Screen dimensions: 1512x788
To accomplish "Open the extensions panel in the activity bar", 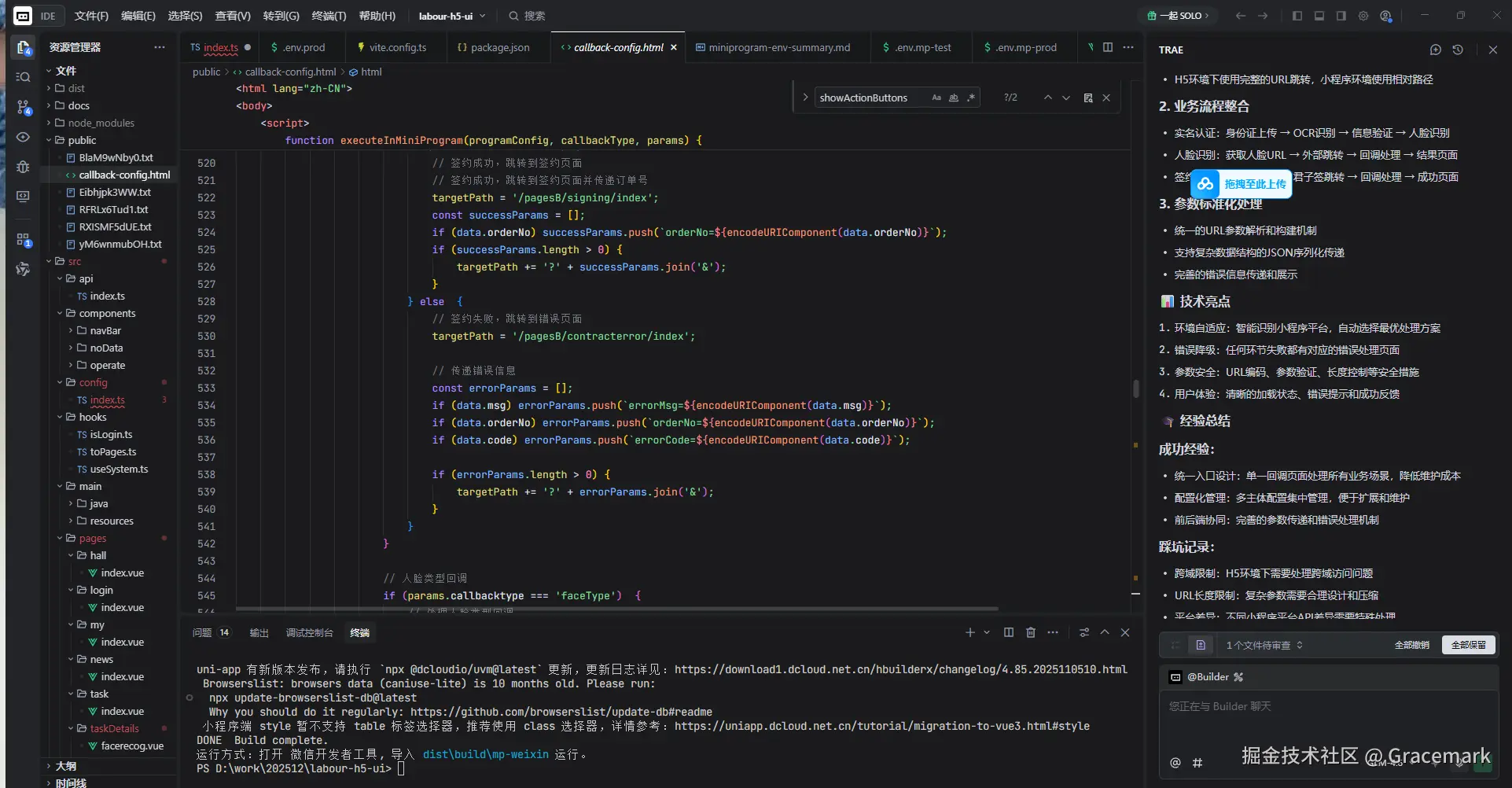I will pos(24,240).
